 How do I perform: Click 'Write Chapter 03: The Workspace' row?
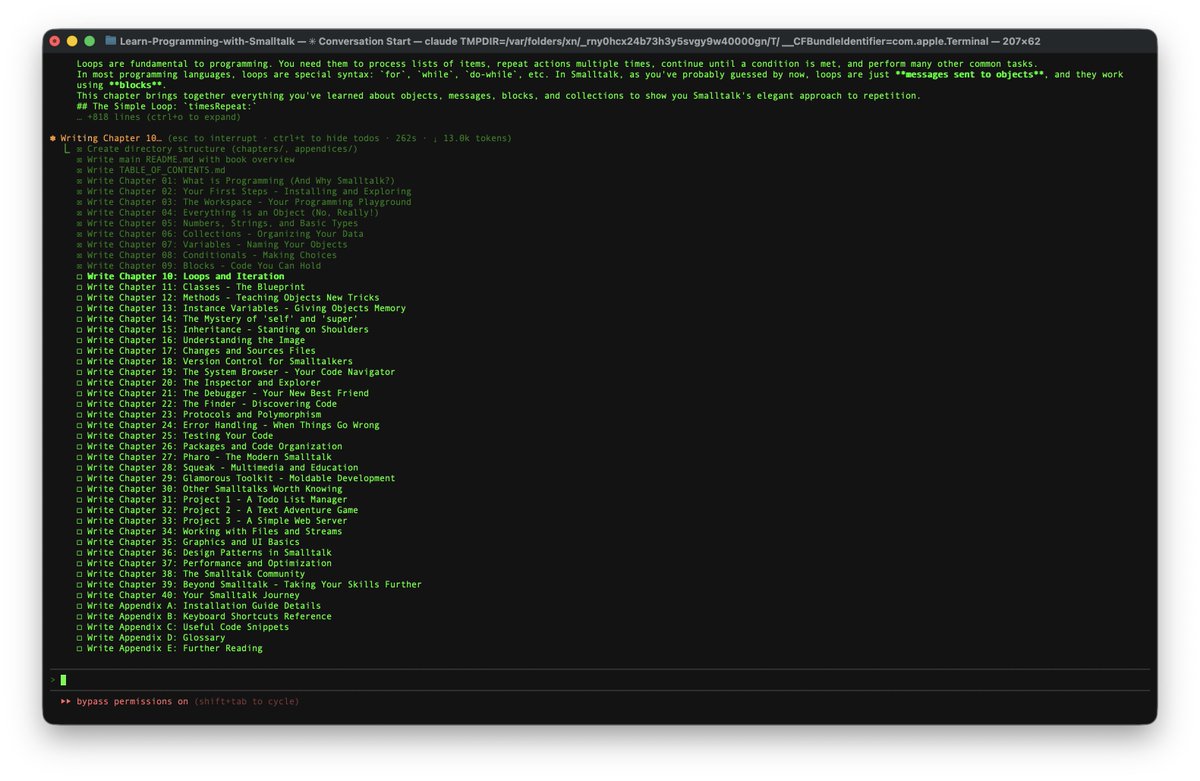tap(243, 202)
